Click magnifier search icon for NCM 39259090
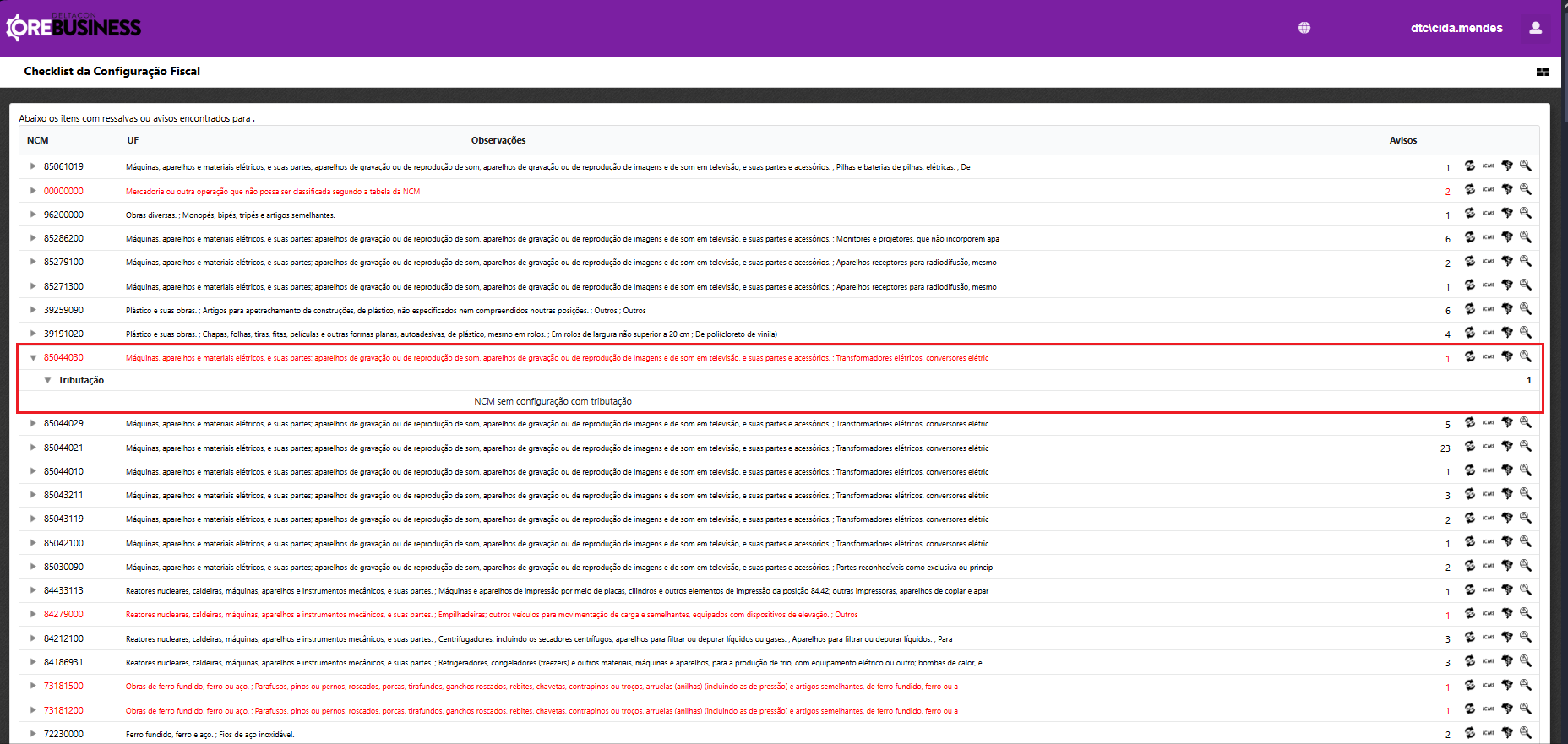Viewport: 1568px width, 744px height. (x=1526, y=309)
